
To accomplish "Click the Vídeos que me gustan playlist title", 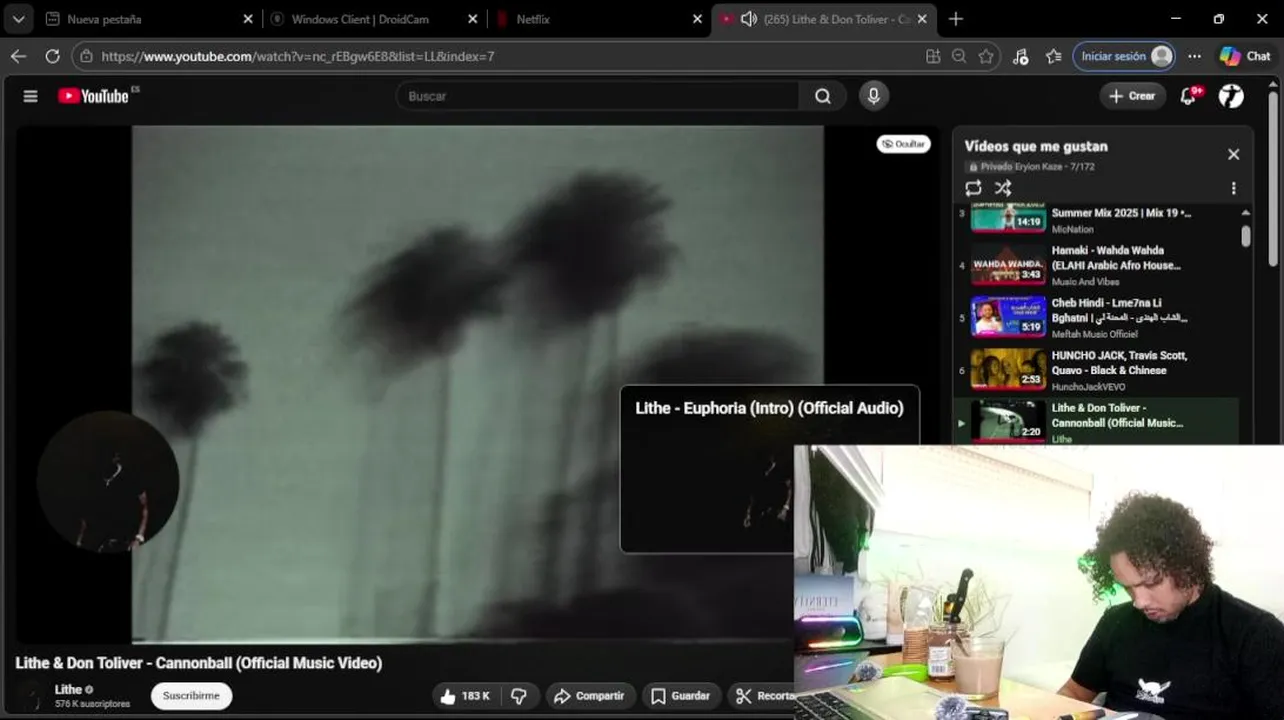I will (1036, 146).
